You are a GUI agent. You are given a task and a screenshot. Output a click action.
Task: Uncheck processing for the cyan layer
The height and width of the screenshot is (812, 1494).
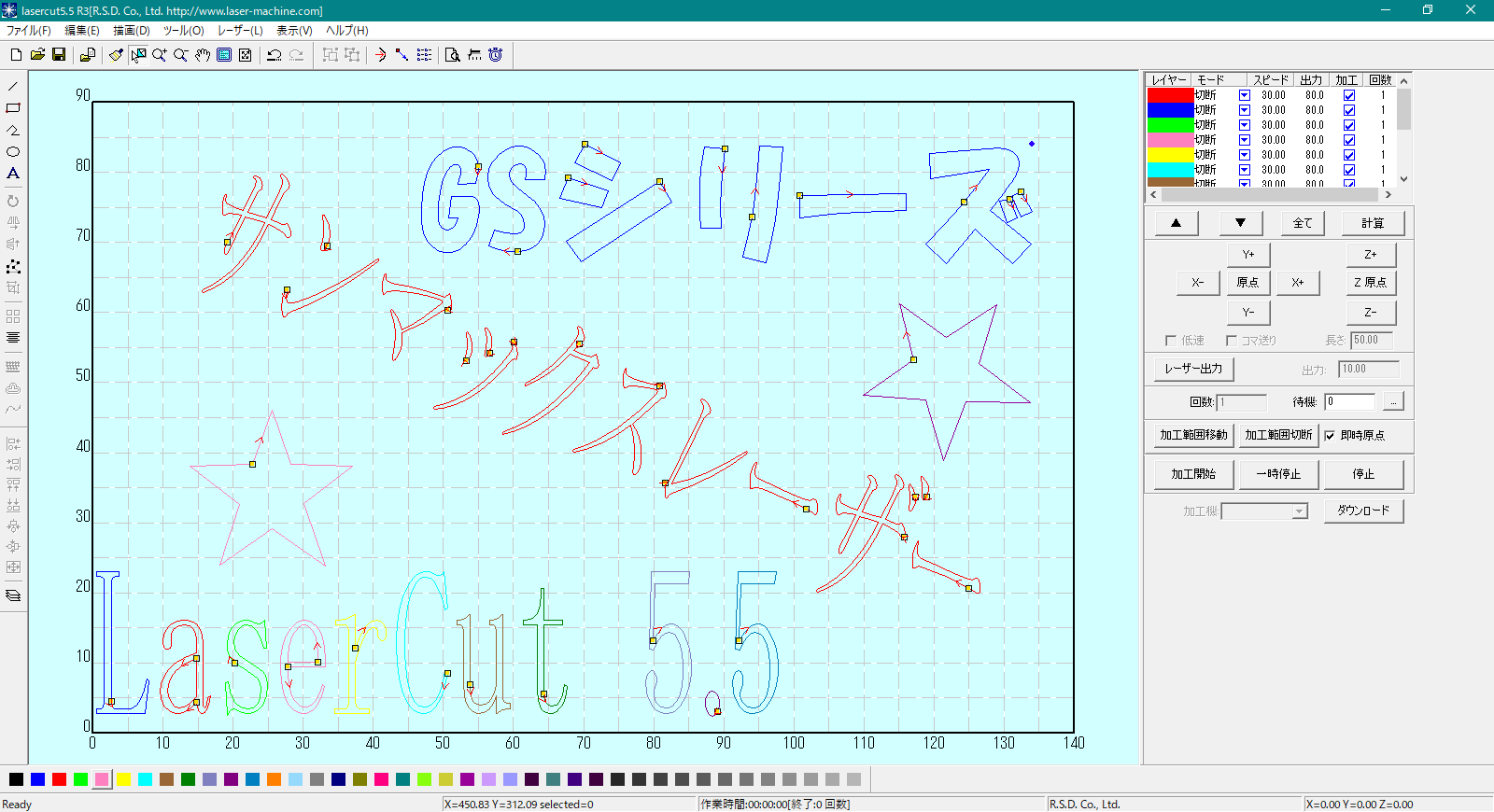click(x=1349, y=170)
